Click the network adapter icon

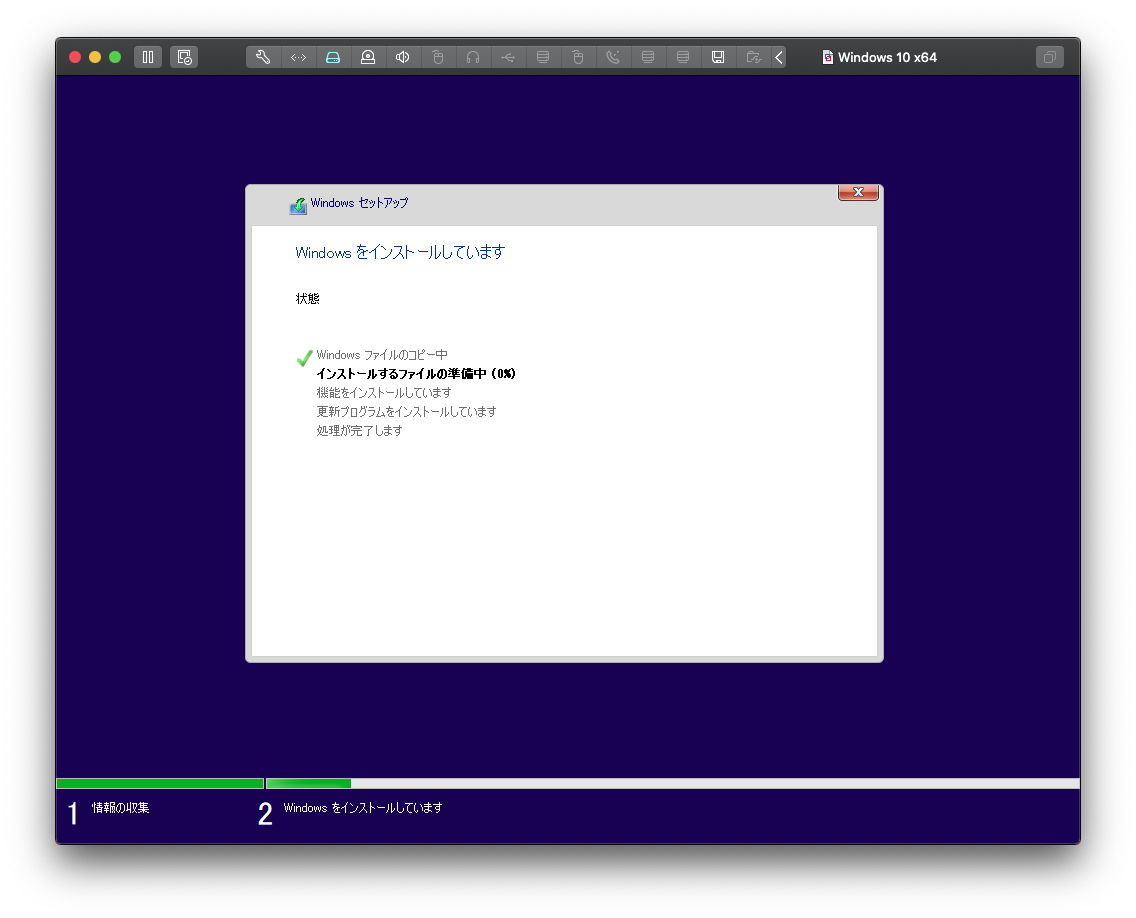298,57
